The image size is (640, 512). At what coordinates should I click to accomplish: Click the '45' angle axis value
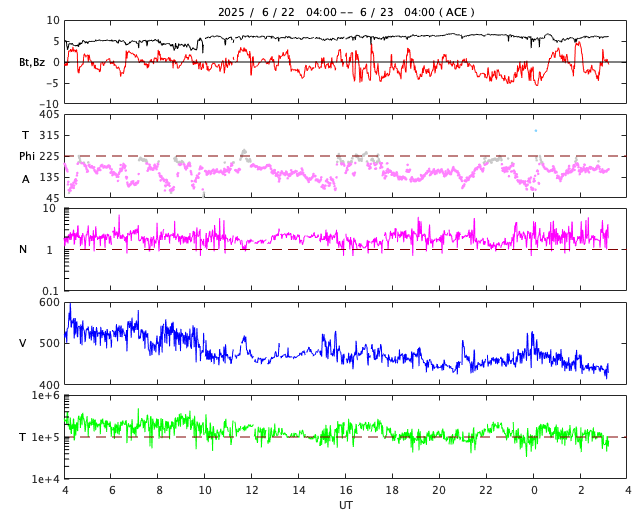[x=53, y=198]
